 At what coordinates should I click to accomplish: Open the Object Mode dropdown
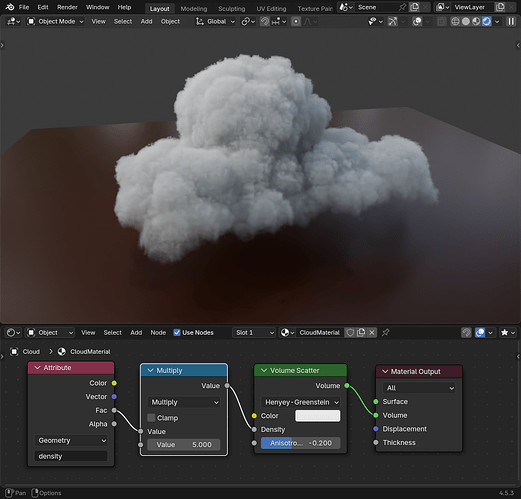pos(55,21)
